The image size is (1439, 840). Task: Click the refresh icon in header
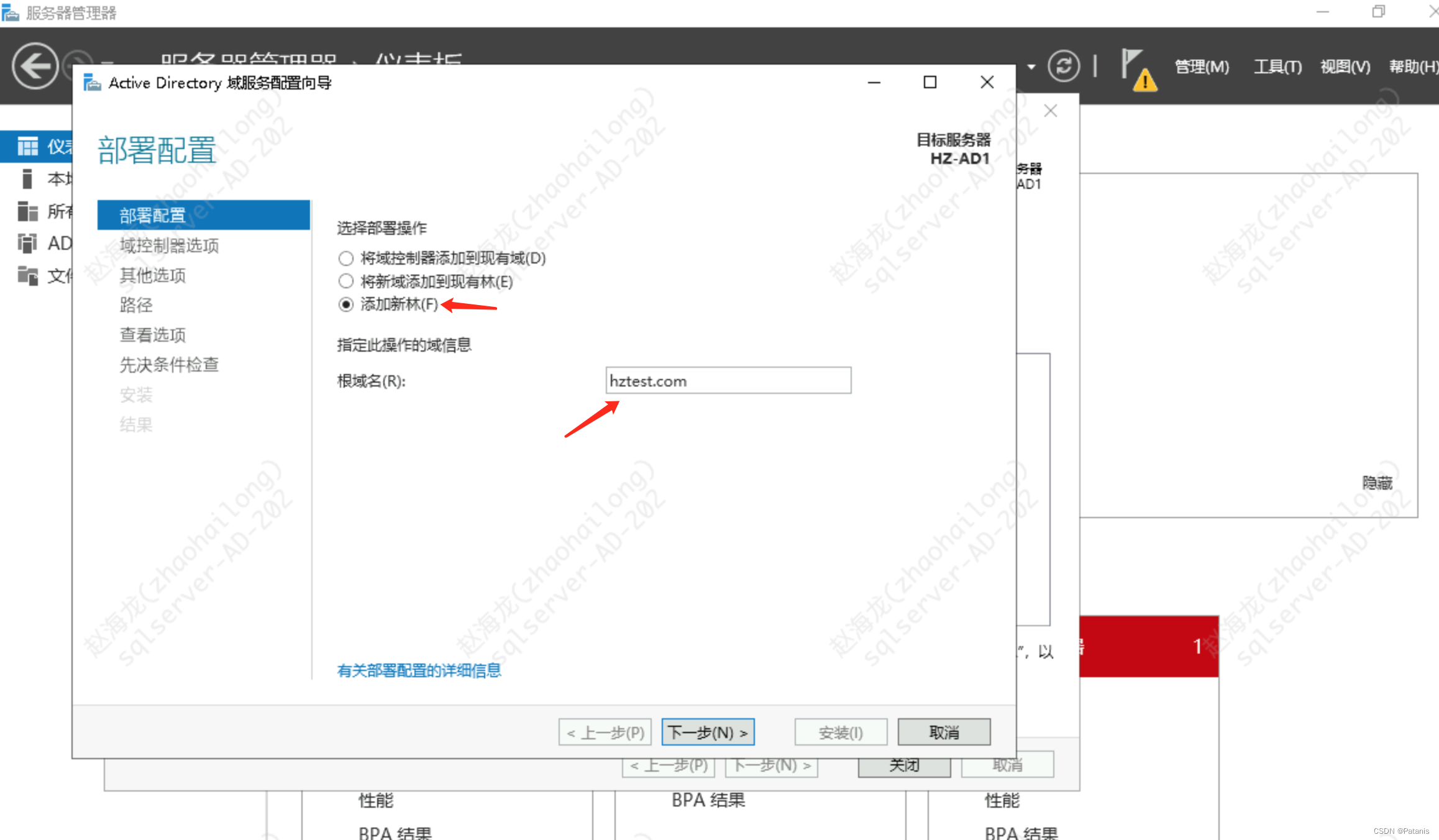tap(1063, 66)
